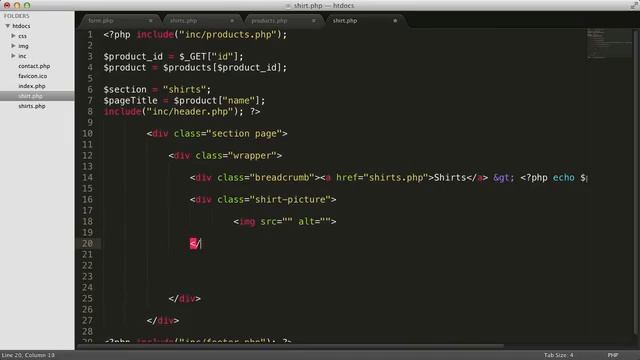The image size is (640, 360).
Task: Click the file proxy icon beside the title
Action: 288,6
